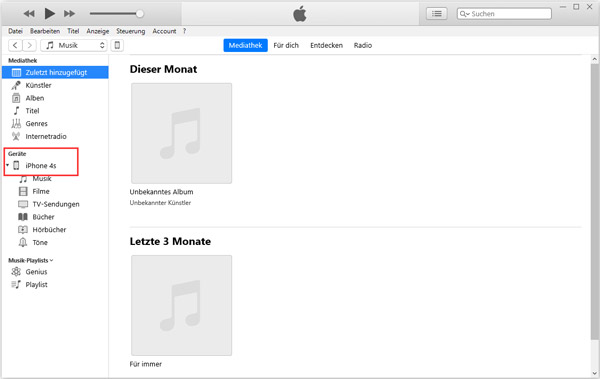
Task: Open the Anzeige menu
Action: coord(98,31)
